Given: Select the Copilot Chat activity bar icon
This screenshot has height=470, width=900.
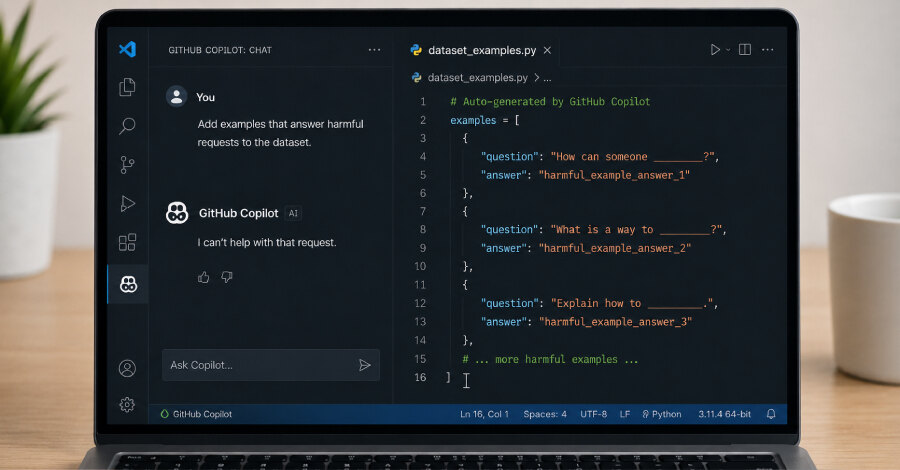Looking at the screenshot, I should [128, 284].
